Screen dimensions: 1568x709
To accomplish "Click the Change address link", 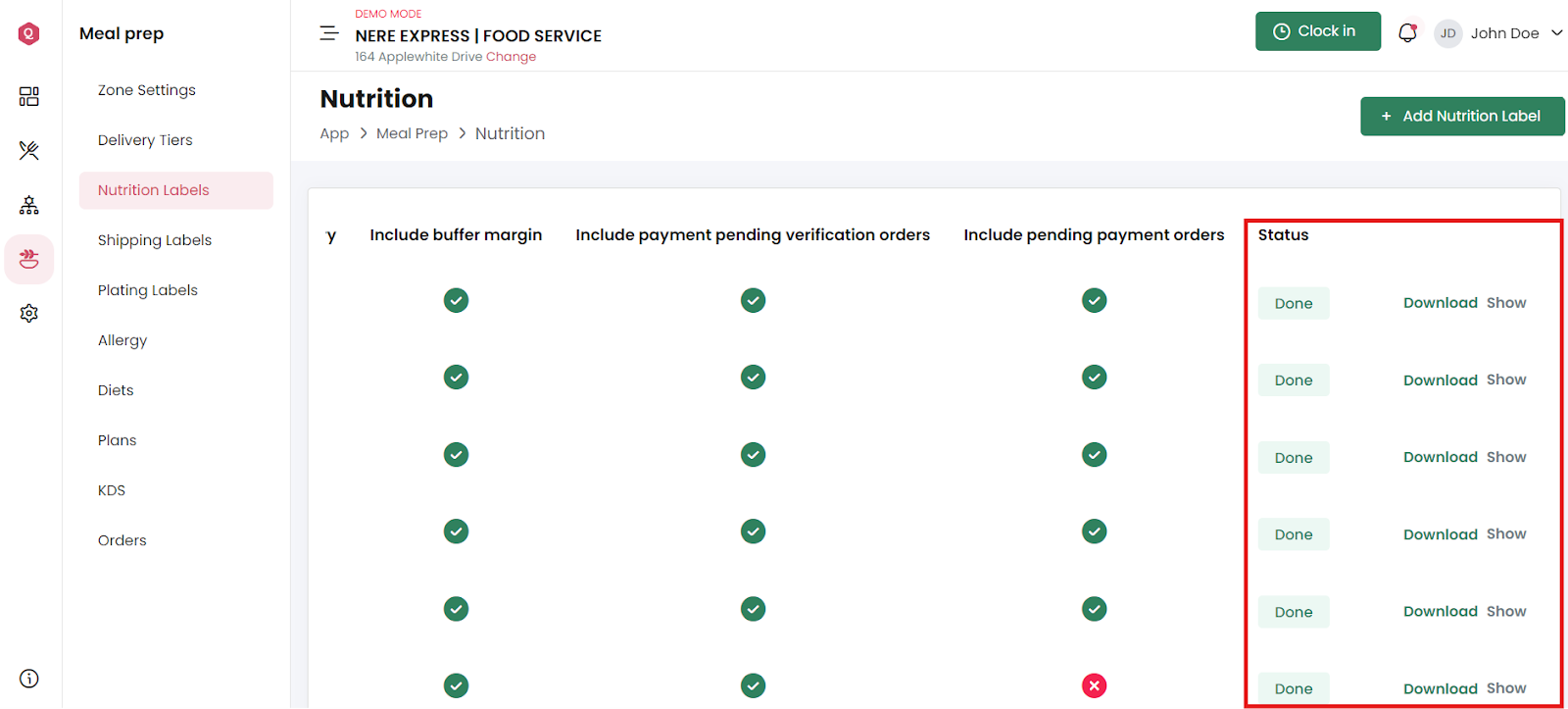I will [x=511, y=57].
